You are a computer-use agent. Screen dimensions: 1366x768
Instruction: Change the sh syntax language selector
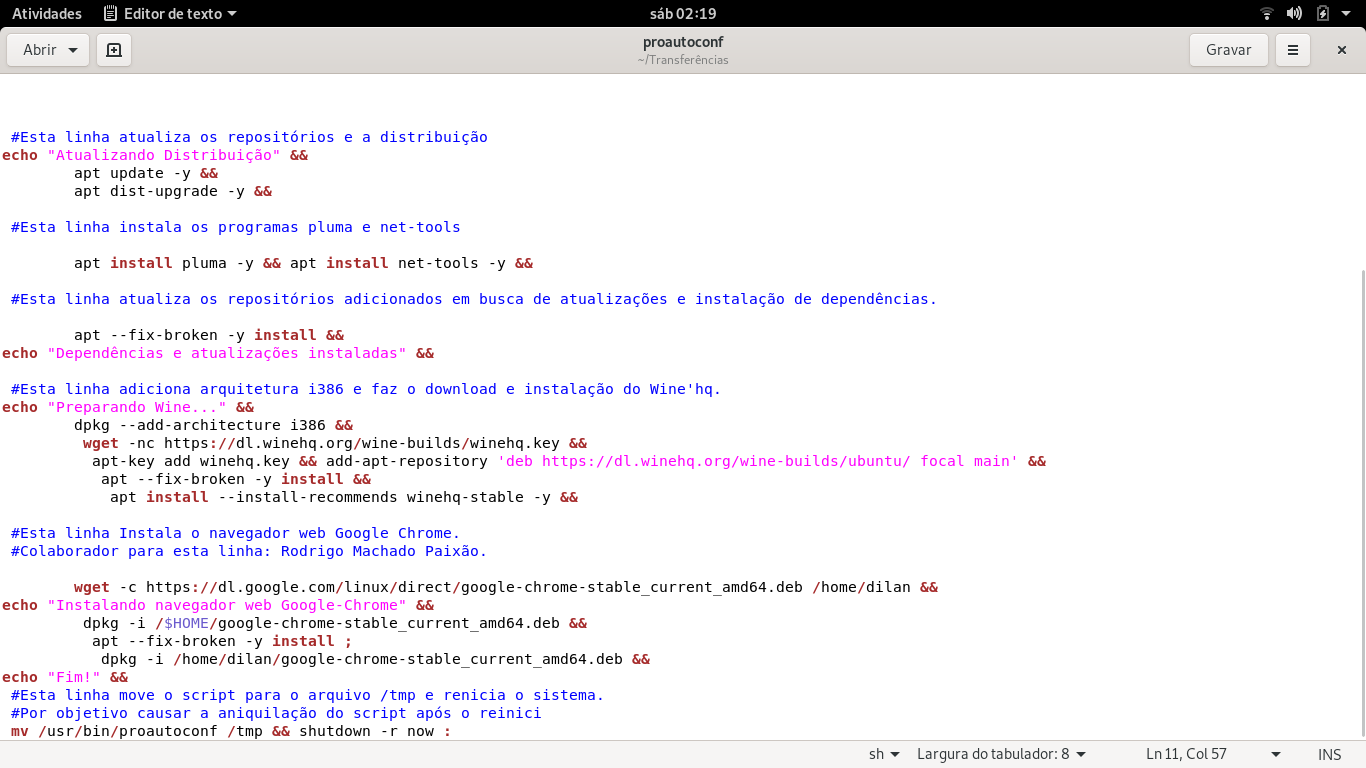point(884,755)
